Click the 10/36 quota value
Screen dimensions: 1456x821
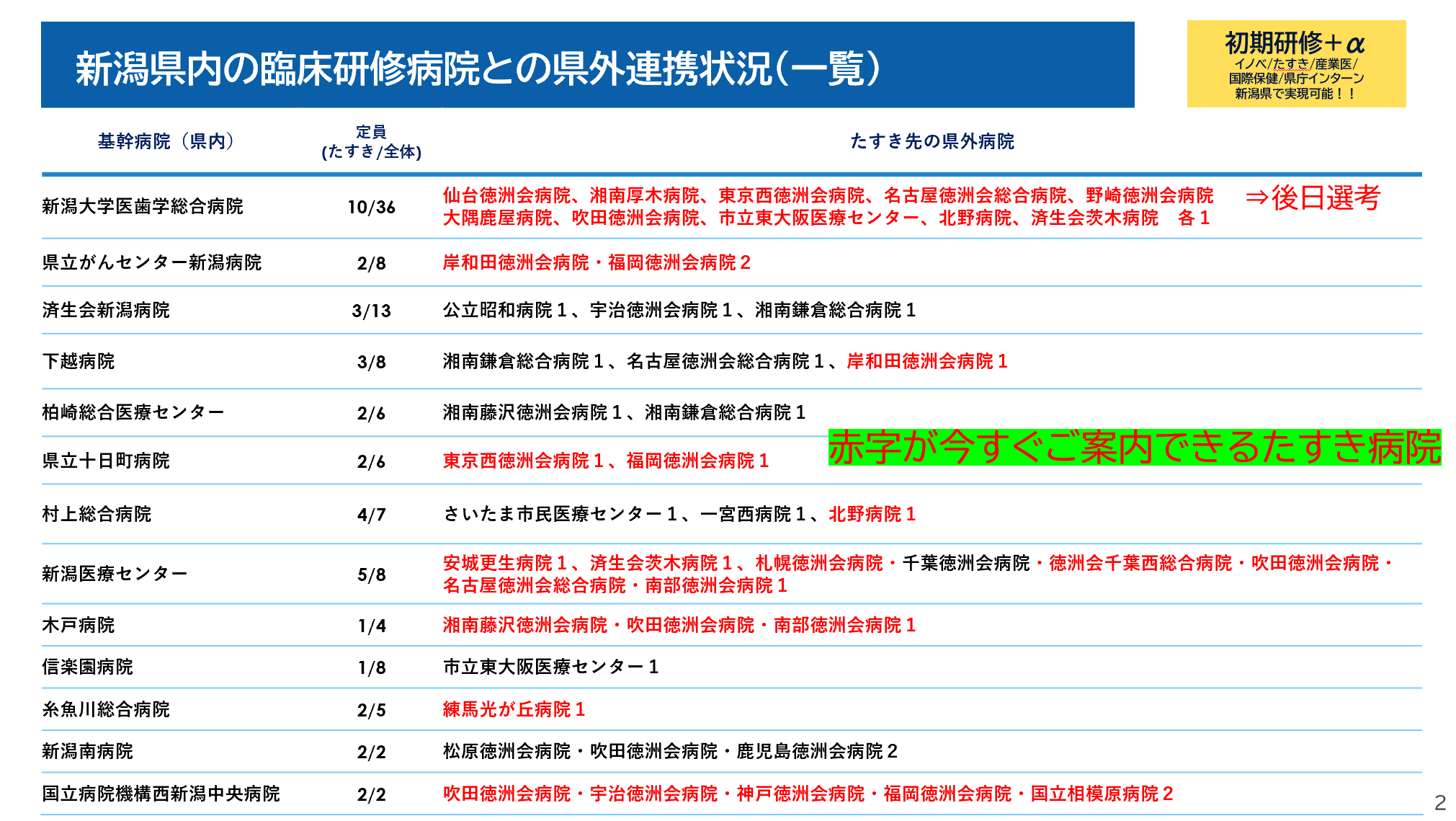click(371, 208)
